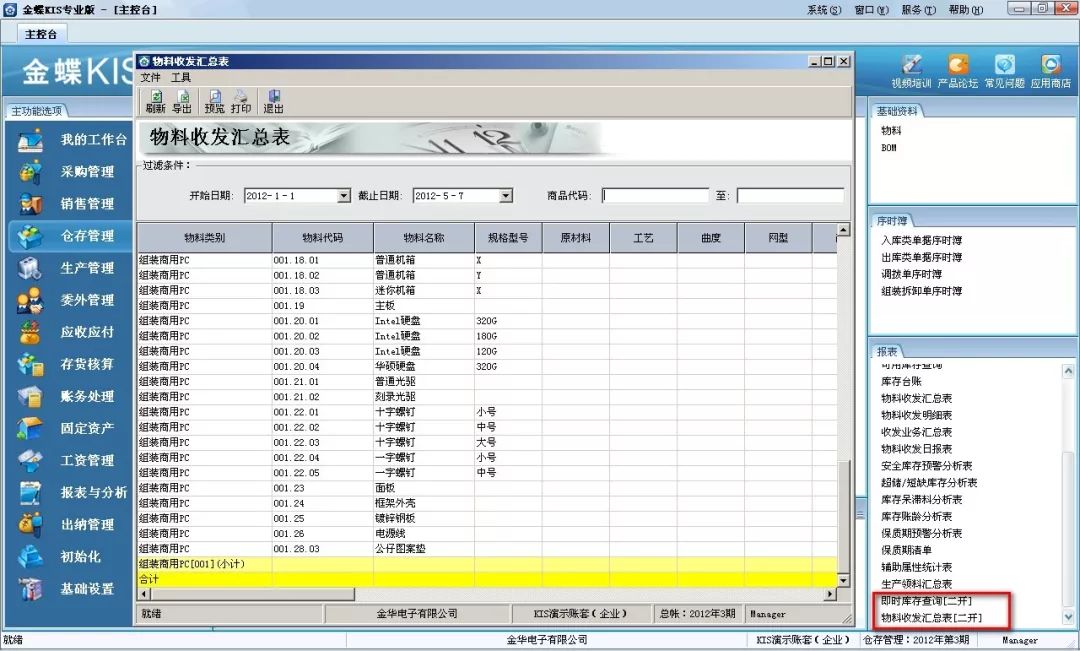
Task: Select 出纳管理 sidebar icon
Action: [x=30, y=525]
